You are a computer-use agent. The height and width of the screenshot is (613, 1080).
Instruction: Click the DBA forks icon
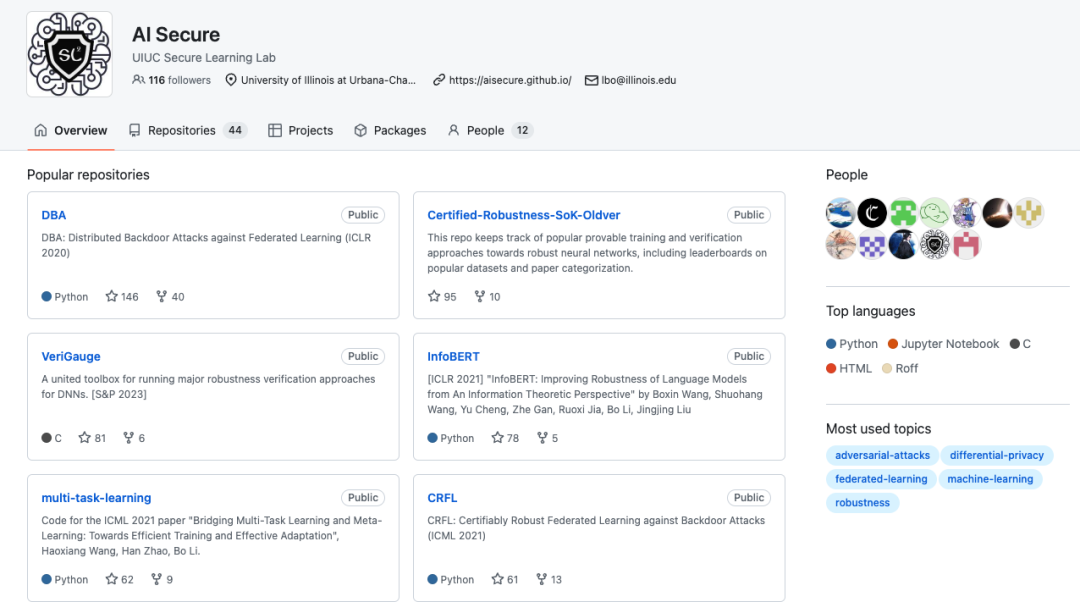click(x=161, y=296)
